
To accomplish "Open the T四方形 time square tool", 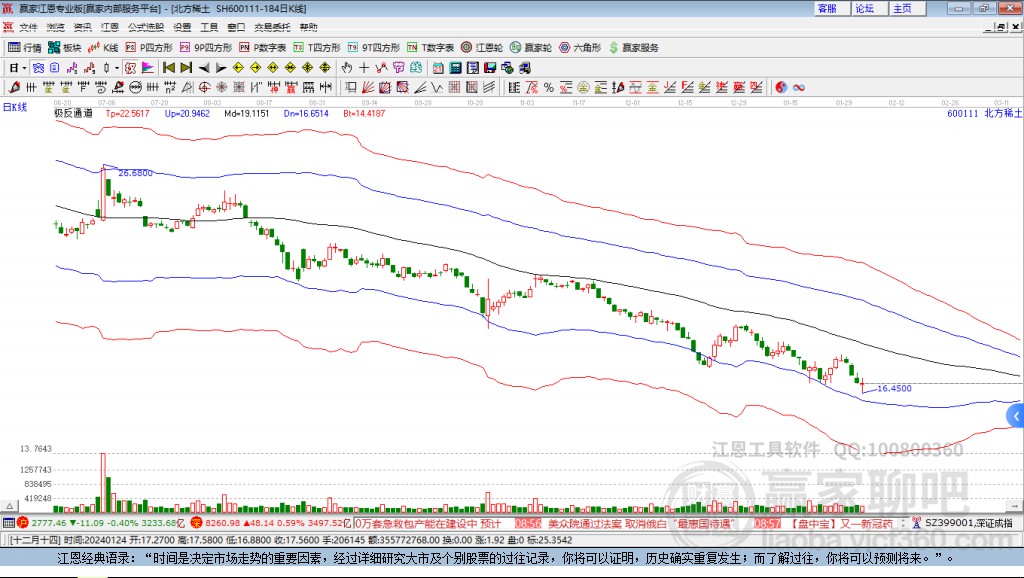I will point(317,48).
